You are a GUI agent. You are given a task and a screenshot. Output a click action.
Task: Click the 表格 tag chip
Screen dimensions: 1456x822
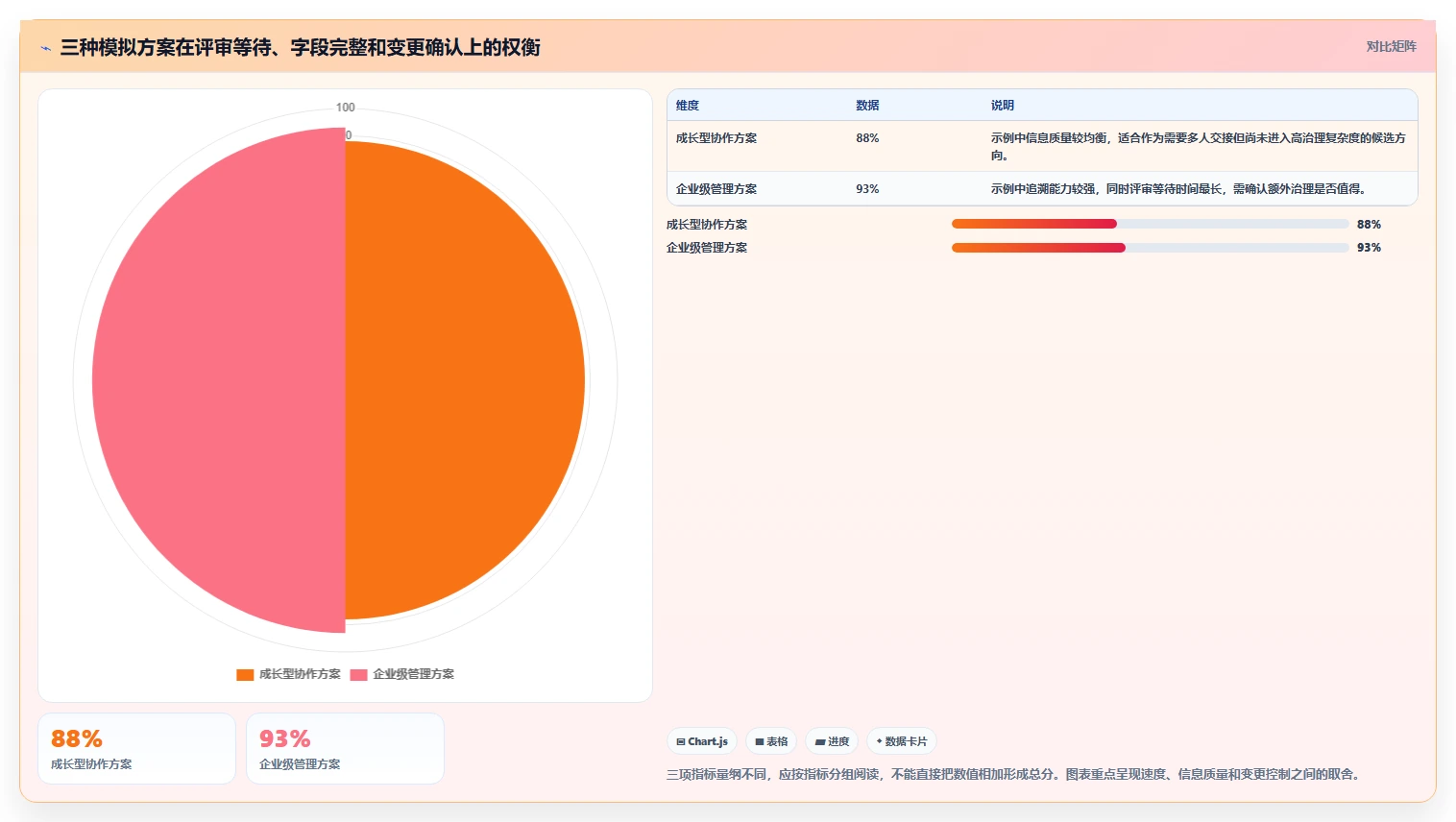(x=771, y=741)
